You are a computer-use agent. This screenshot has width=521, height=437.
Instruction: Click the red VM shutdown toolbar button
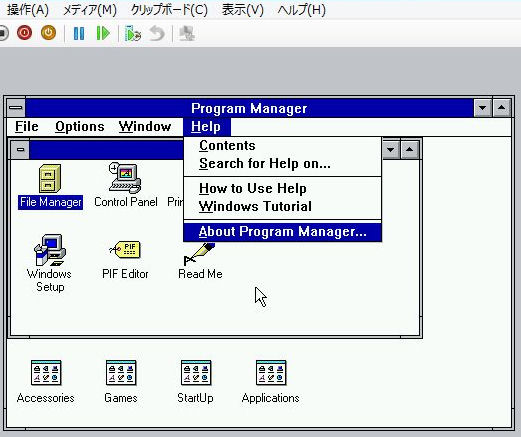pos(24,33)
